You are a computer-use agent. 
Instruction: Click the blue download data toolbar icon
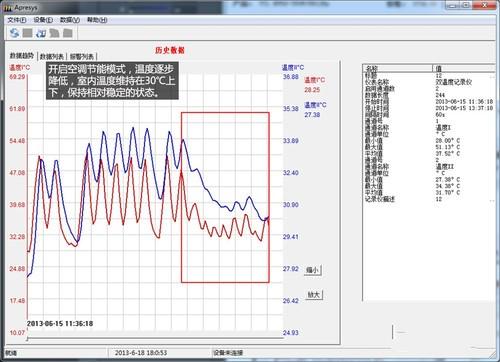click(41, 33)
